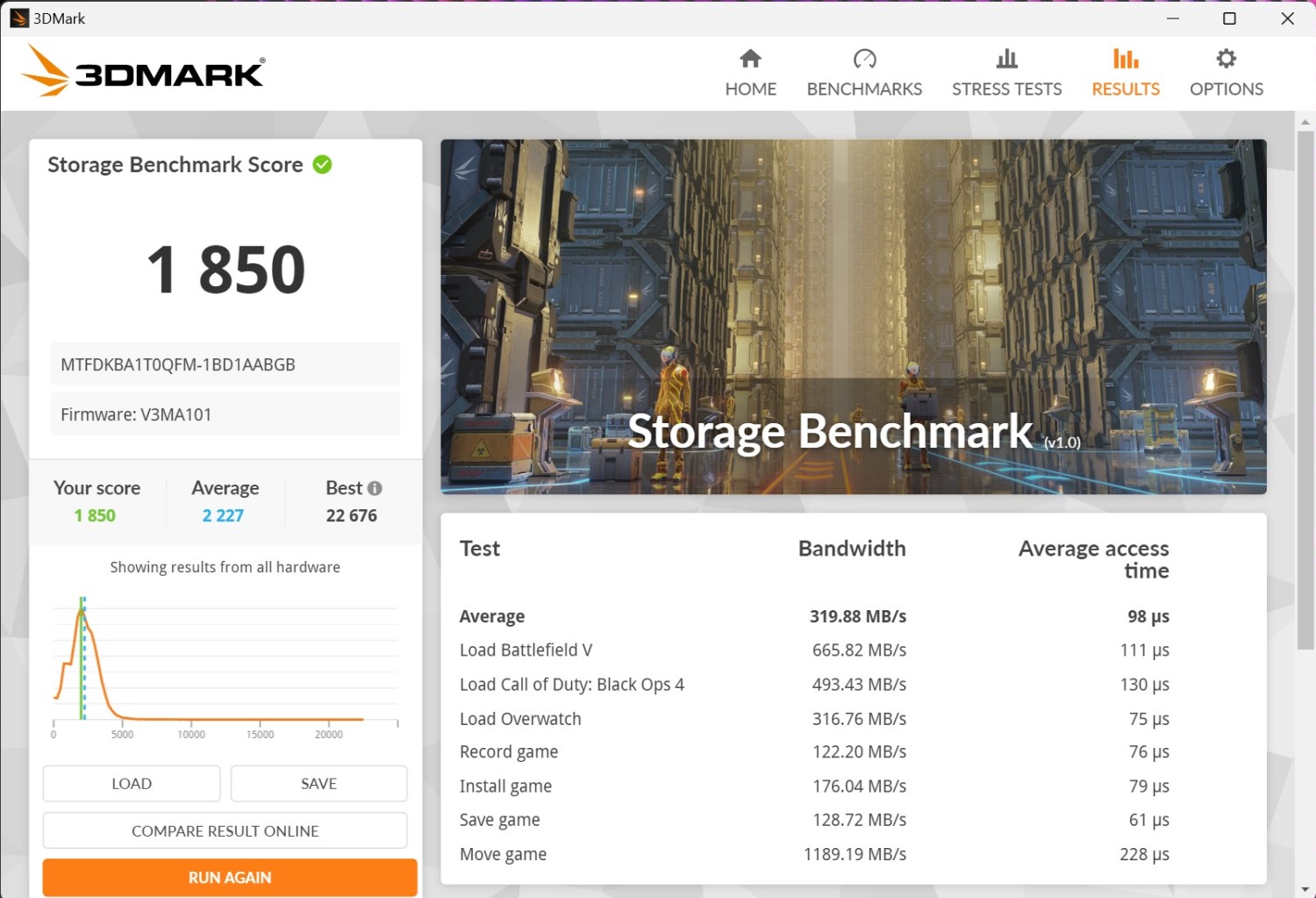Click the 665.82 MB/s bandwidth value
Image resolution: width=1316 pixels, height=898 pixels.
pyautogui.click(x=859, y=650)
